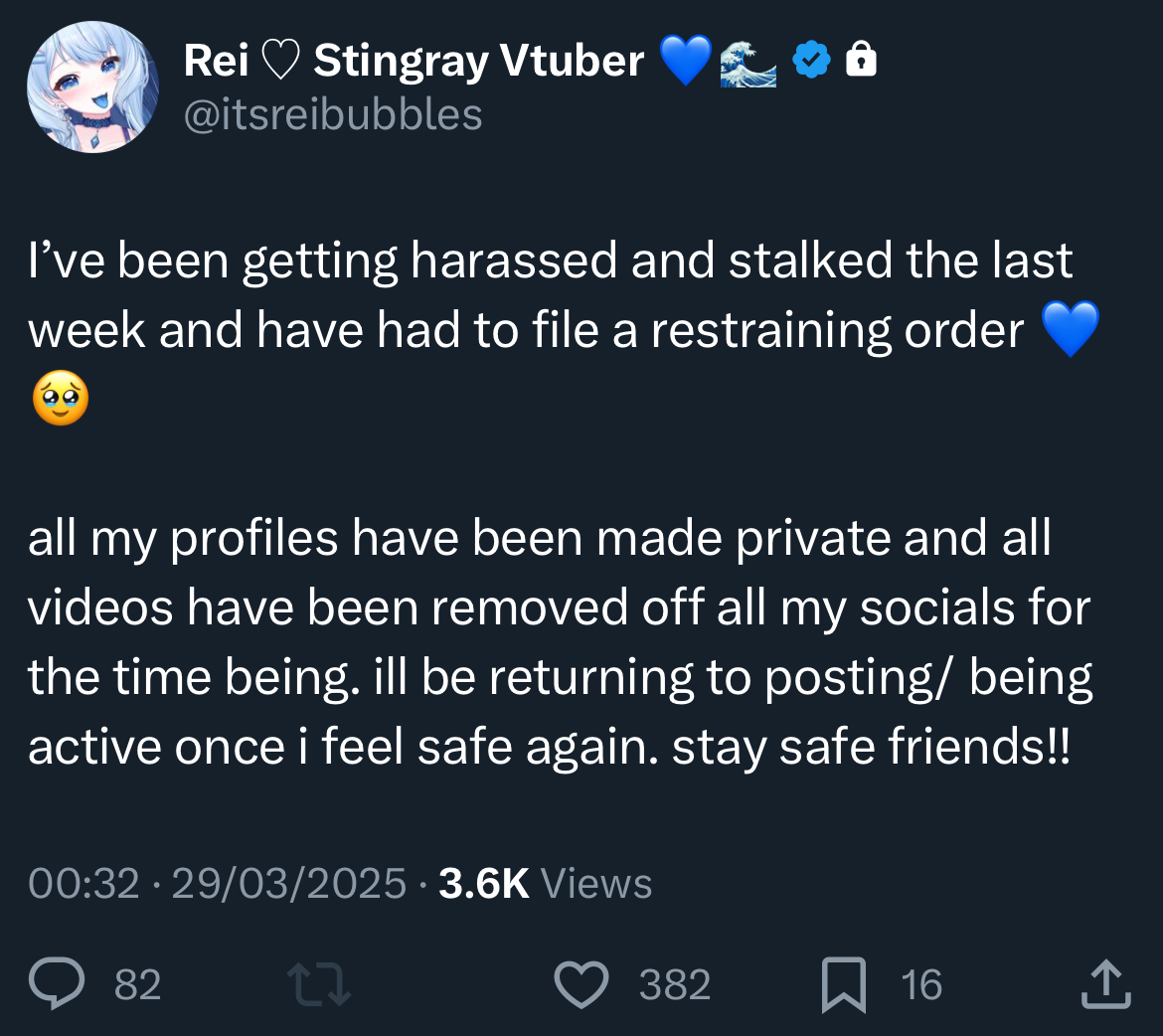Click the 00:32 timestamp
1163x1036 pixels.
pyautogui.click(x=83, y=883)
